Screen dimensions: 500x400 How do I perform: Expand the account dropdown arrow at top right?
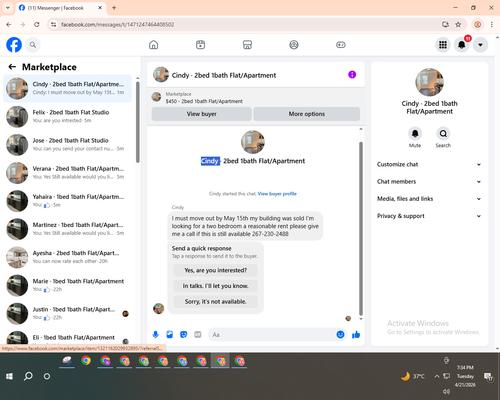click(480, 45)
